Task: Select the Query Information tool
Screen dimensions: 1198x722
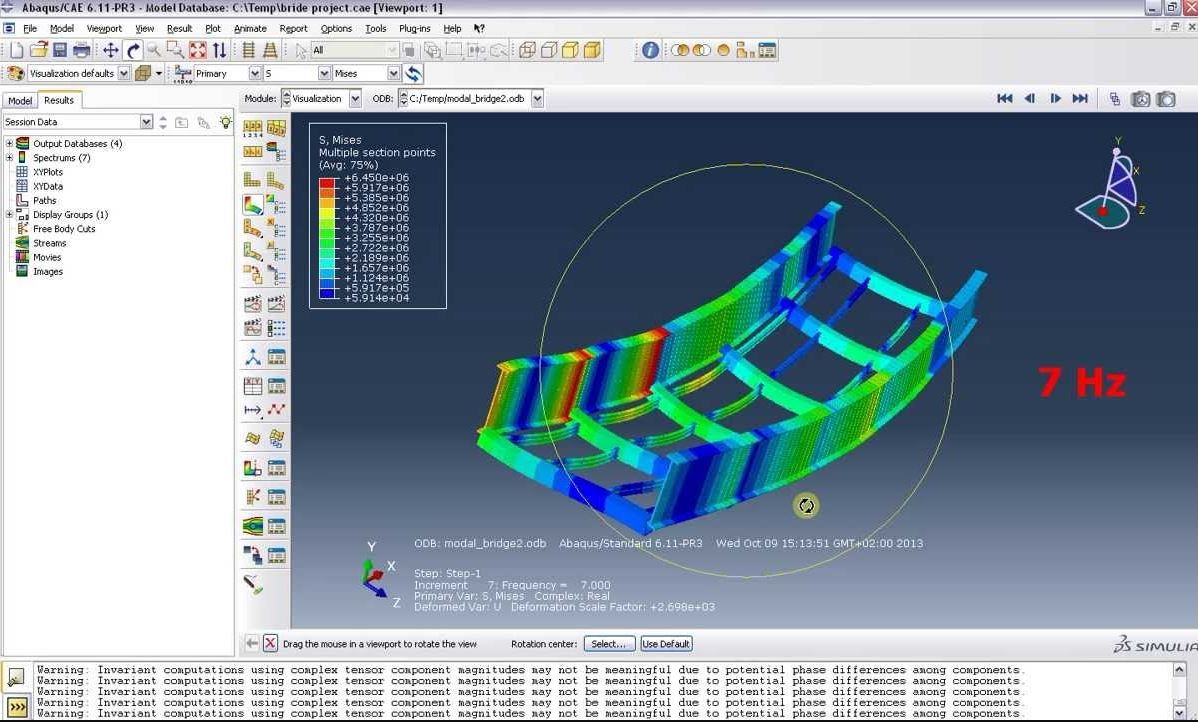Action: point(650,48)
